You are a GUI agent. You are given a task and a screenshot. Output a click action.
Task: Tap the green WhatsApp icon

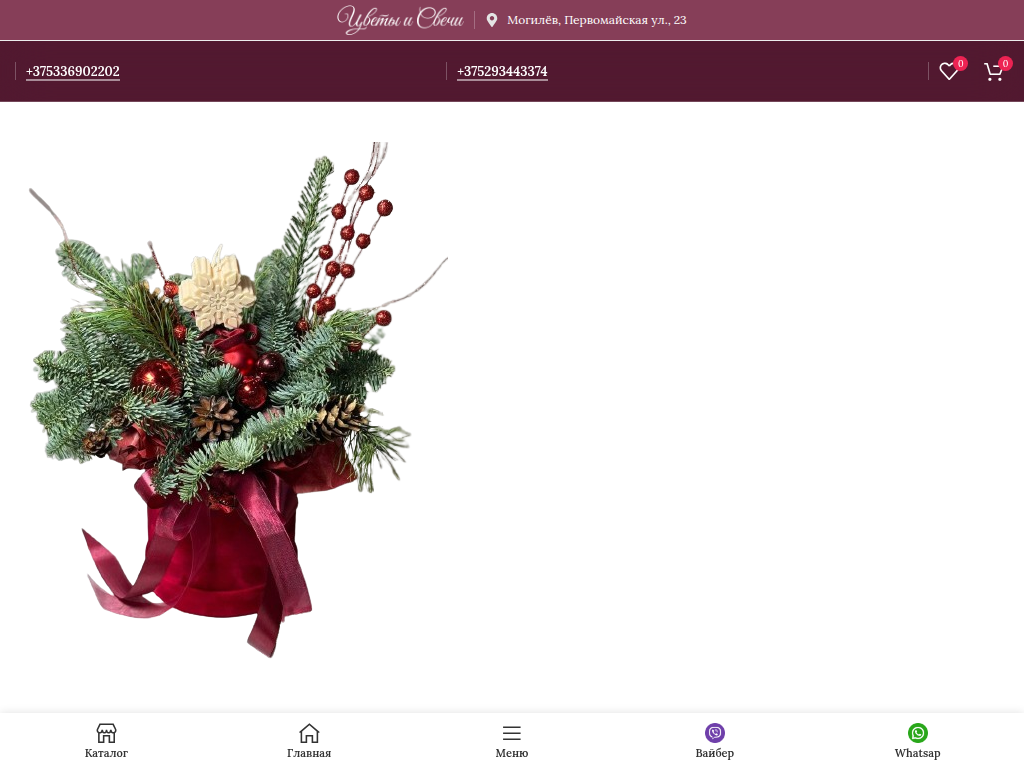point(917,733)
